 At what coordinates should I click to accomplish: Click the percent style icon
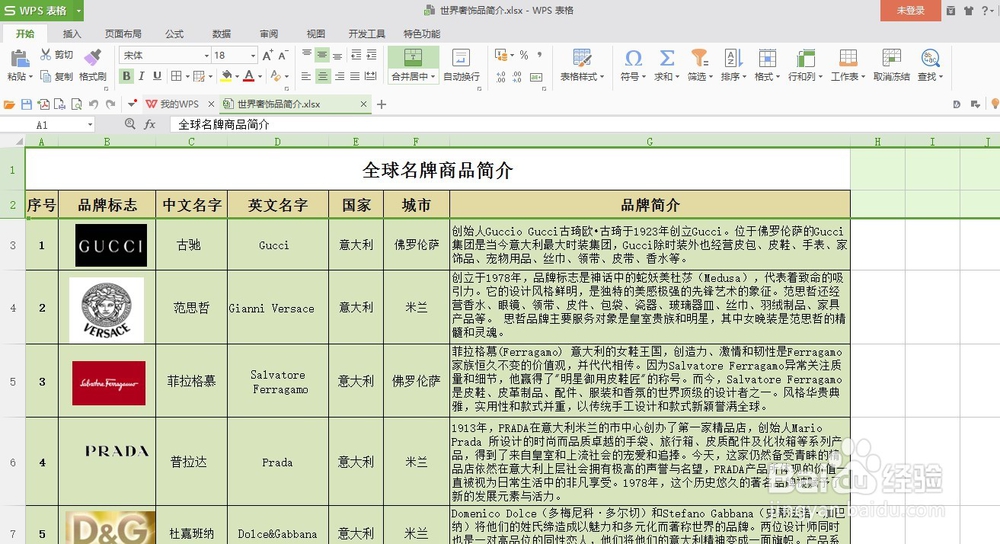(x=524, y=55)
